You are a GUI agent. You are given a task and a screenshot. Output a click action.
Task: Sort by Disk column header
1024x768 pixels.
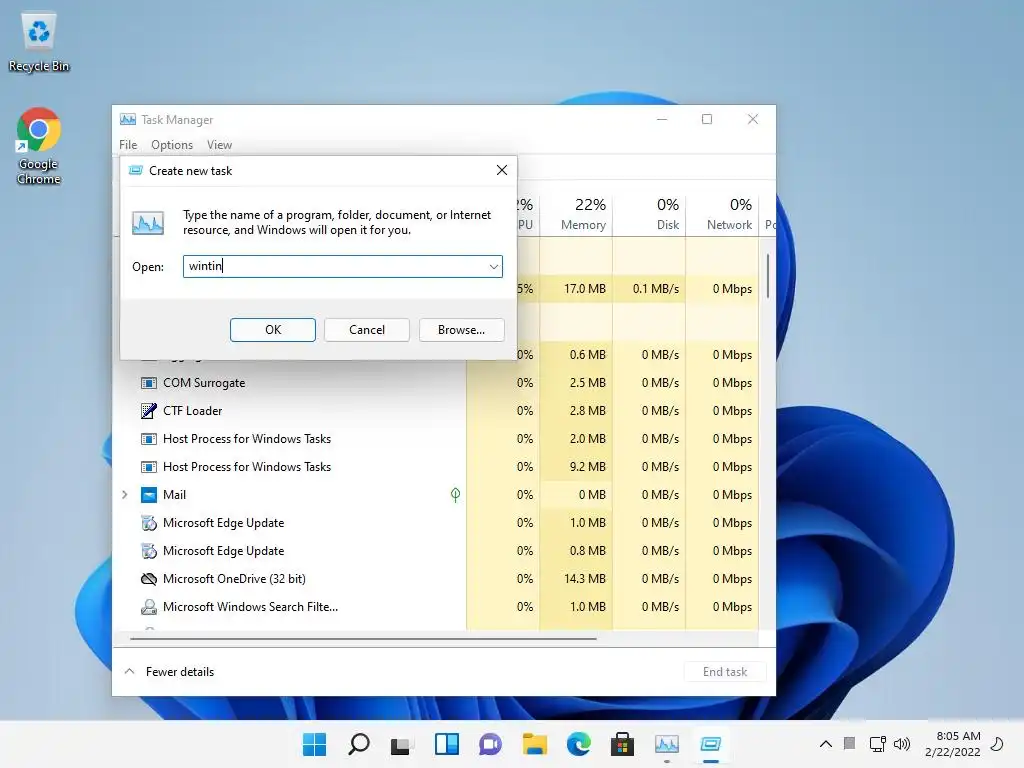pyautogui.click(x=650, y=214)
